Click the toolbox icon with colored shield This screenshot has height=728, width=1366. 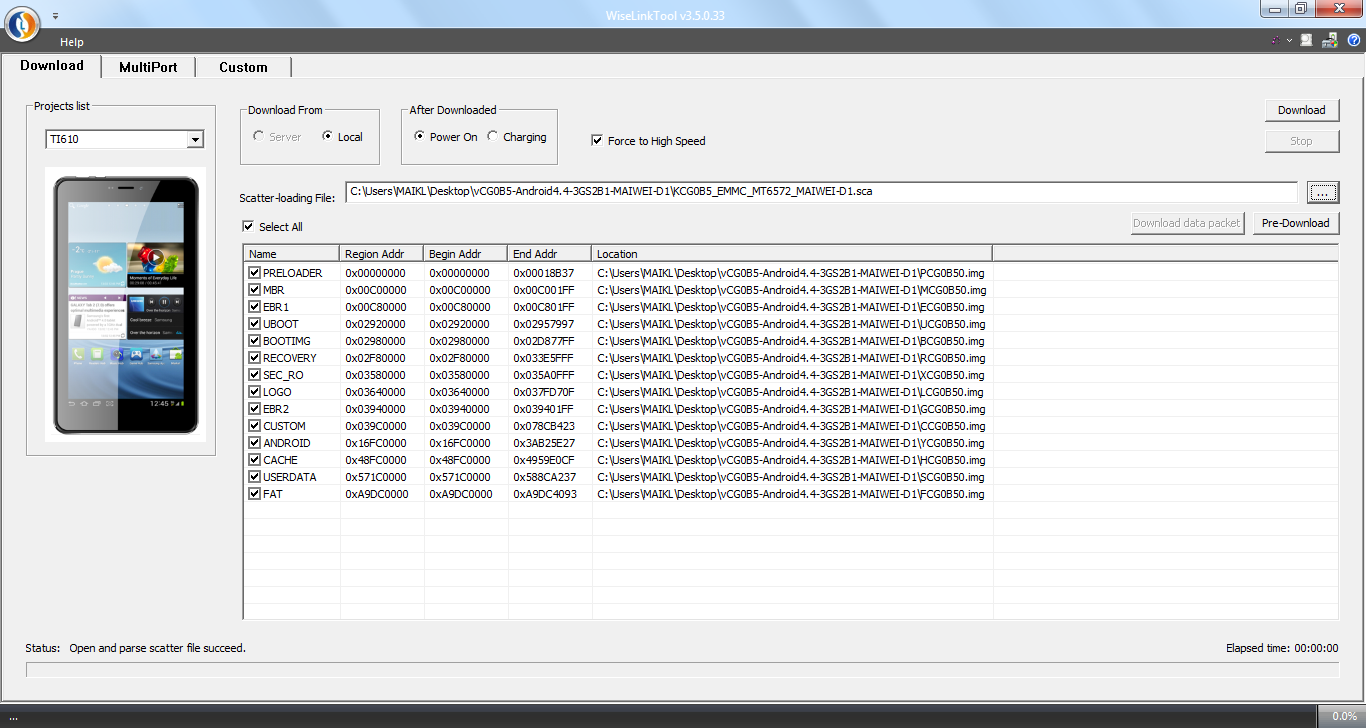point(1330,41)
